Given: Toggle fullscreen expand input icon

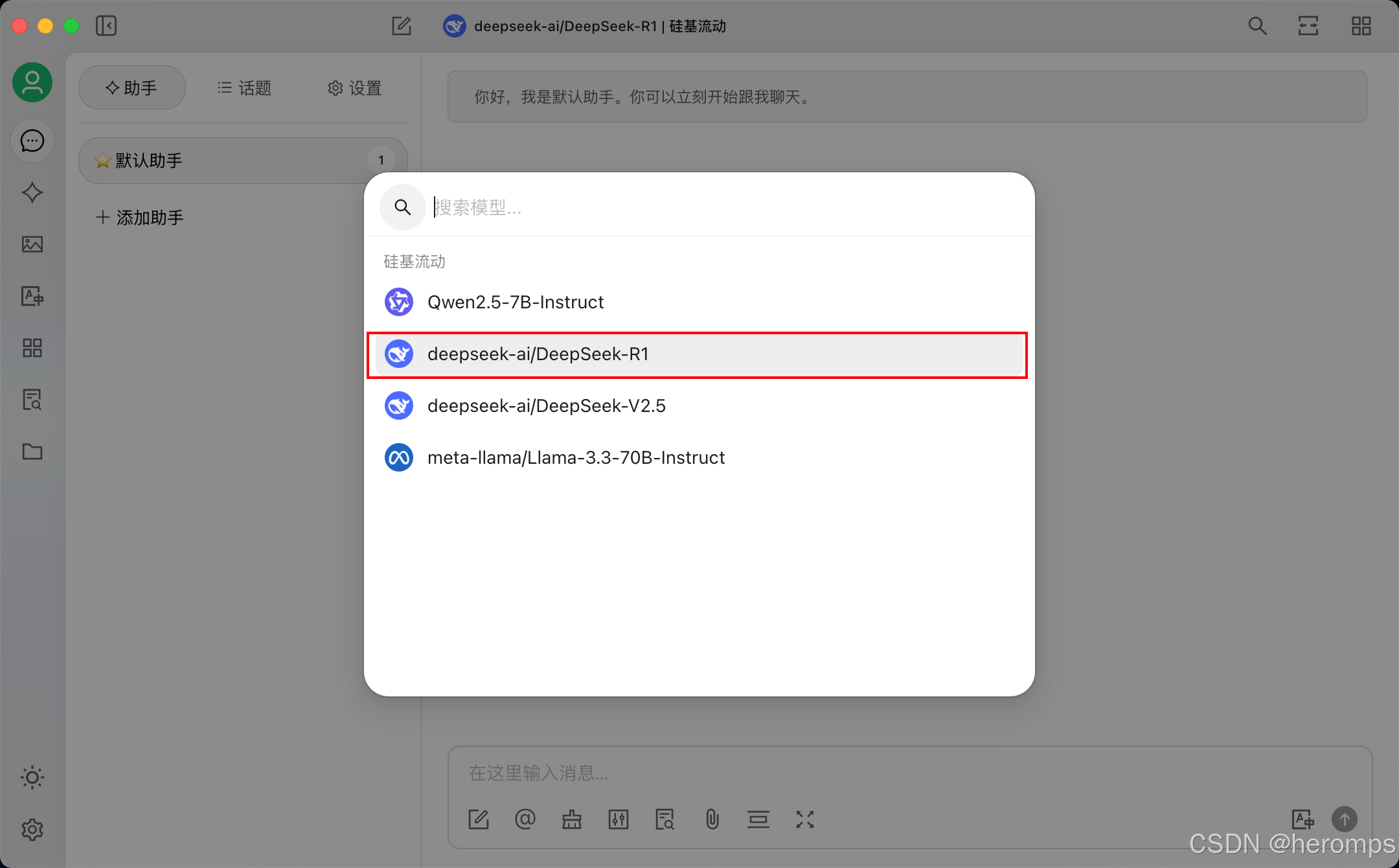Looking at the screenshot, I should click(x=805, y=819).
